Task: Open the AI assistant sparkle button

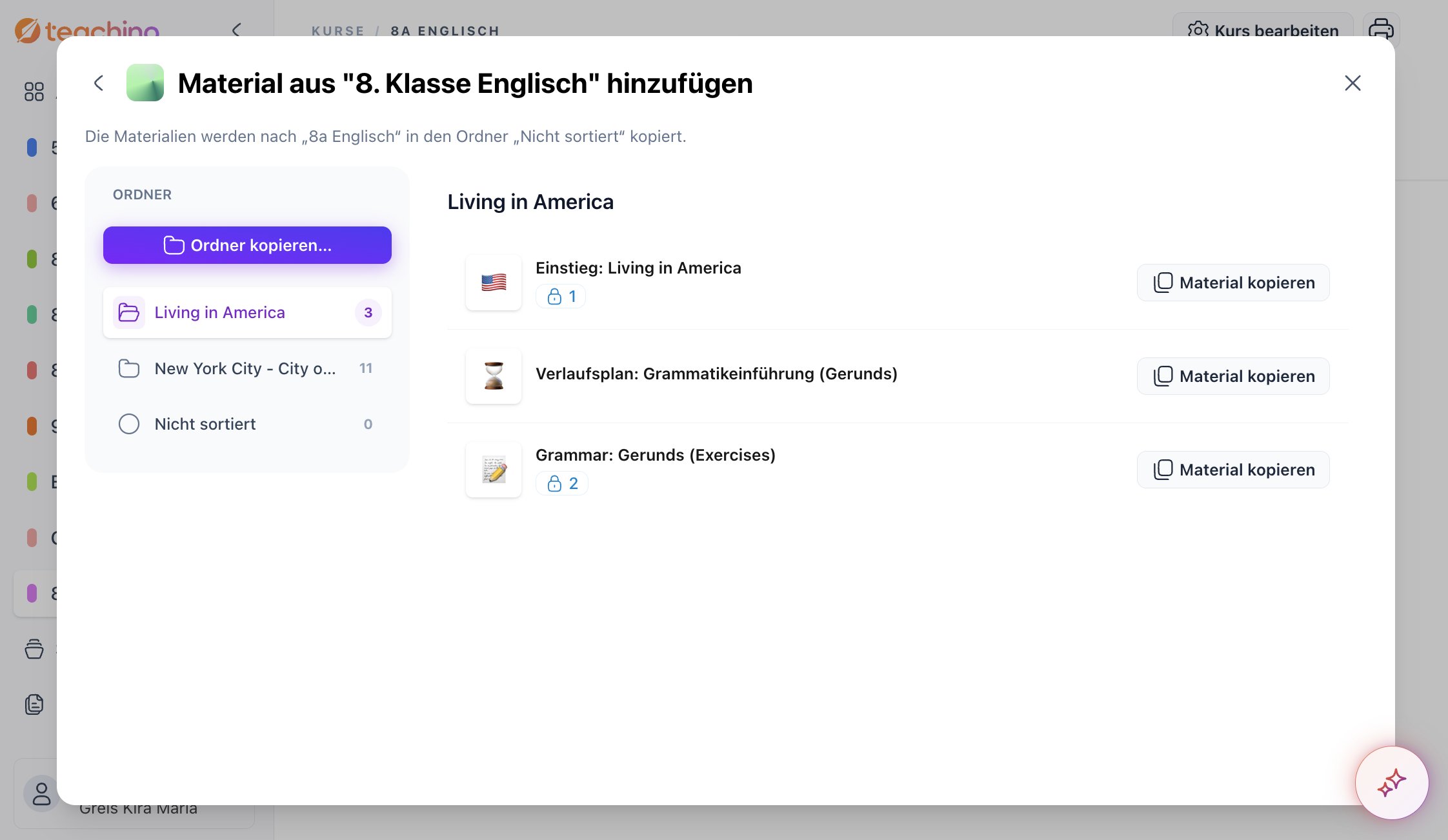Action: [x=1392, y=783]
